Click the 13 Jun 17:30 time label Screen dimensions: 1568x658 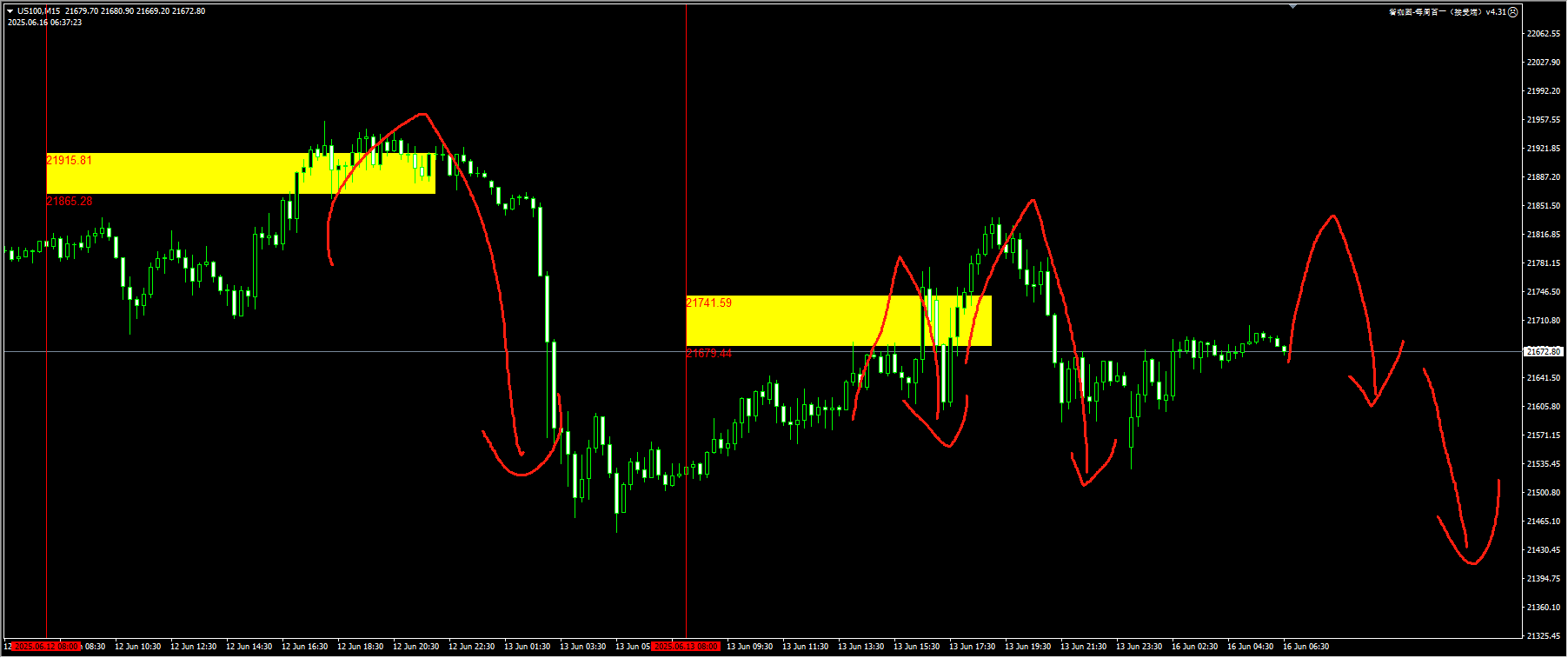[x=972, y=647]
